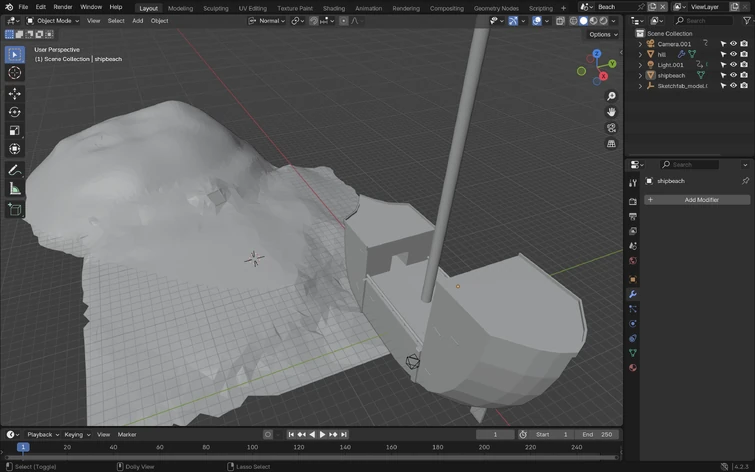
Task: Switch to the Sculpting workspace tab
Action: (x=216, y=8)
